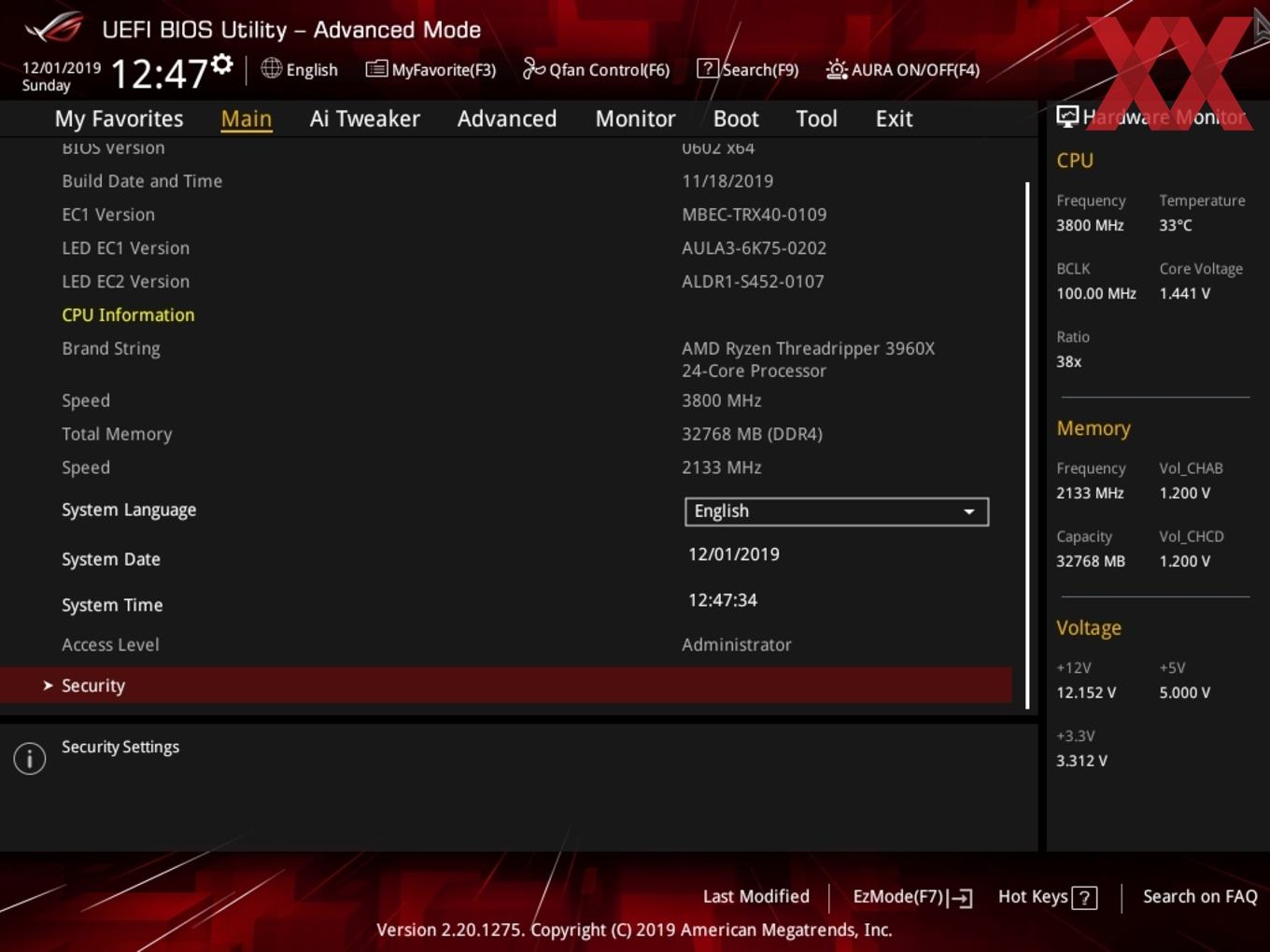Open the System Language dropdown
Screen dimensions: 1270x952
[837, 511]
